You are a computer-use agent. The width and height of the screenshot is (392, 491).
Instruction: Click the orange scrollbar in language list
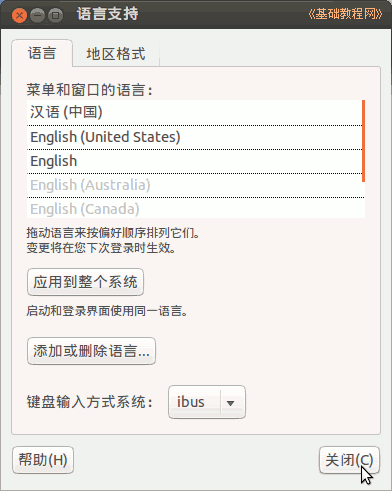363,141
